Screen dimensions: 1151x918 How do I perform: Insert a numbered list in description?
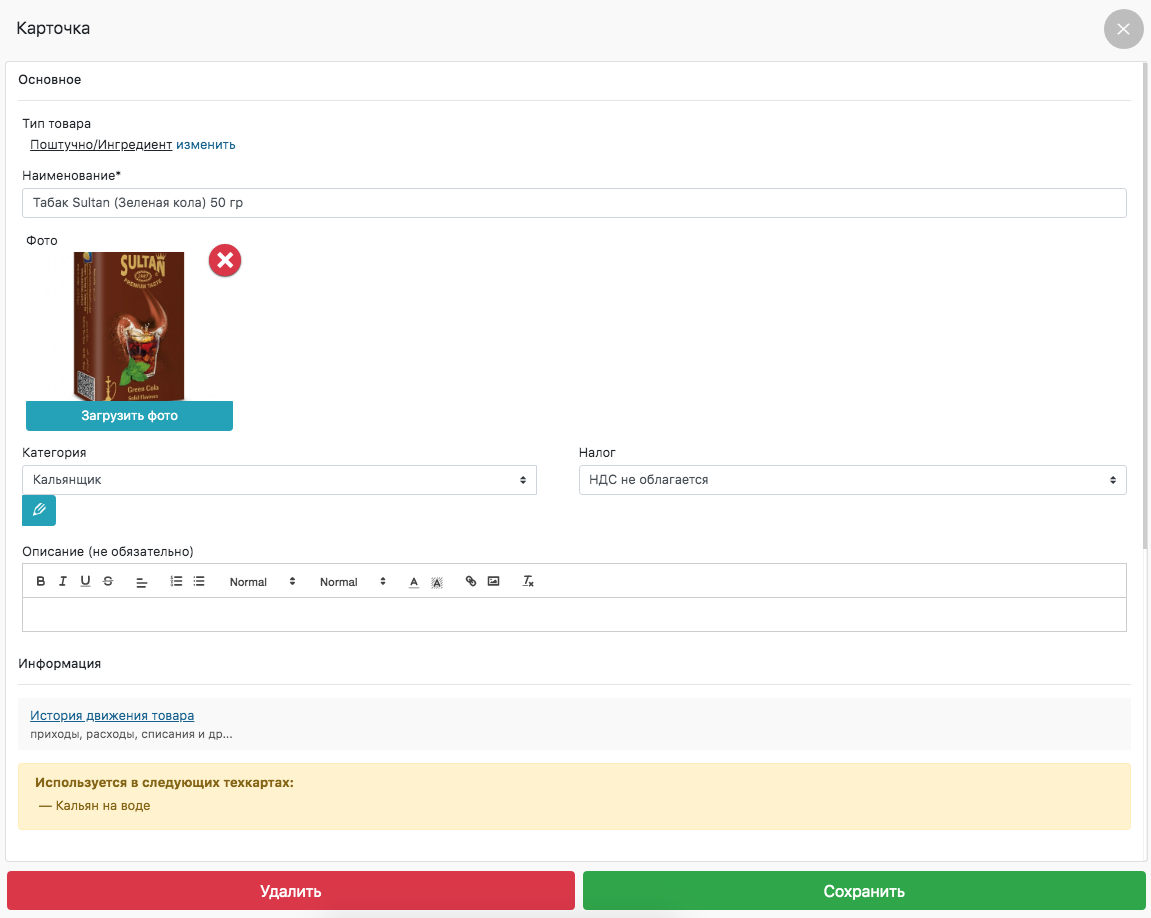(176, 582)
